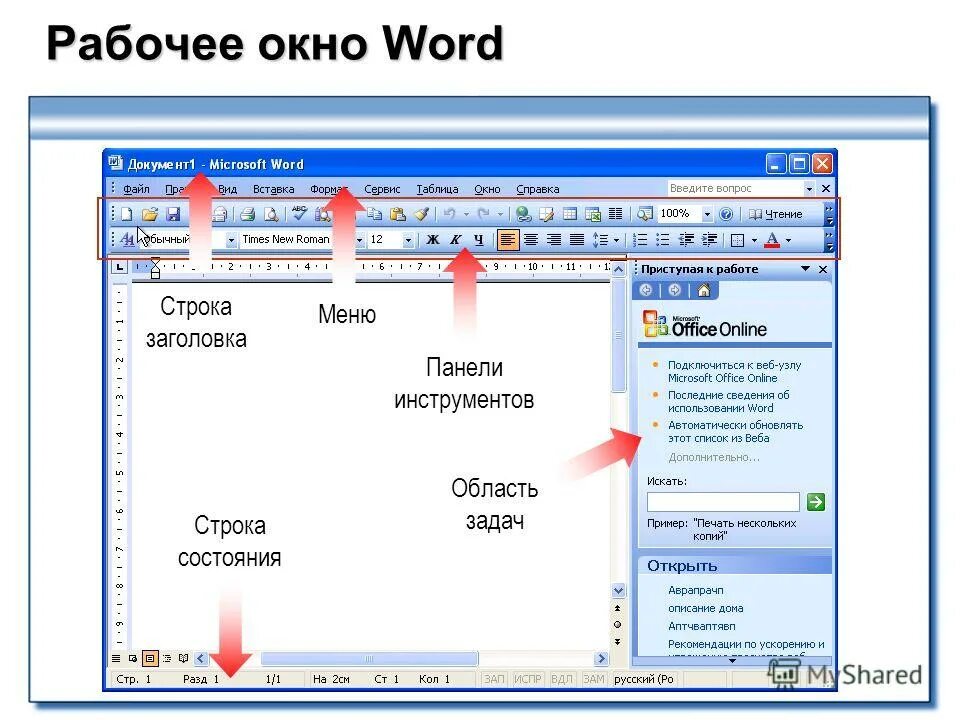Click task pane Home icon
The image size is (960, 720).
(704, 290)
